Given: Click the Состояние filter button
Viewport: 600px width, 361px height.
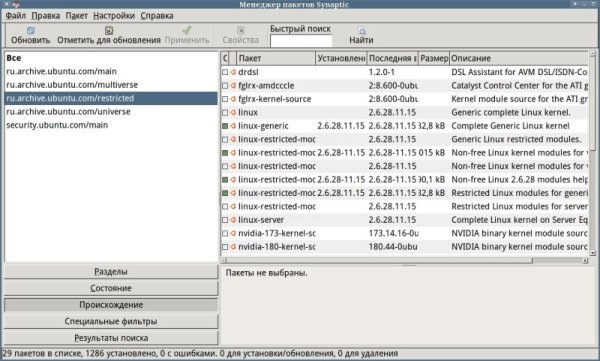Looking at the screenshot, I should pyautogui.click(x=111, y=288).
